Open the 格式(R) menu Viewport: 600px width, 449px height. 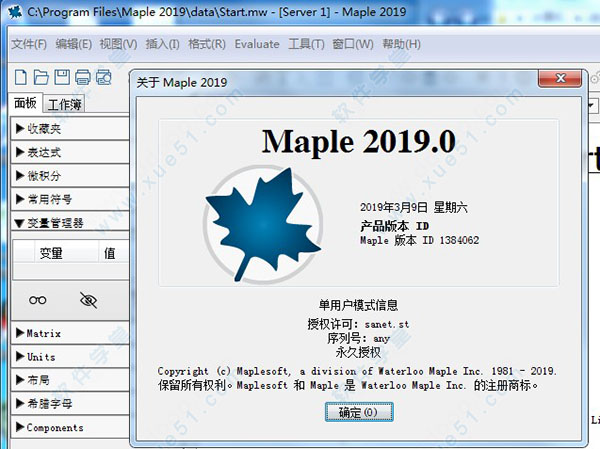[x=207, y=44]
